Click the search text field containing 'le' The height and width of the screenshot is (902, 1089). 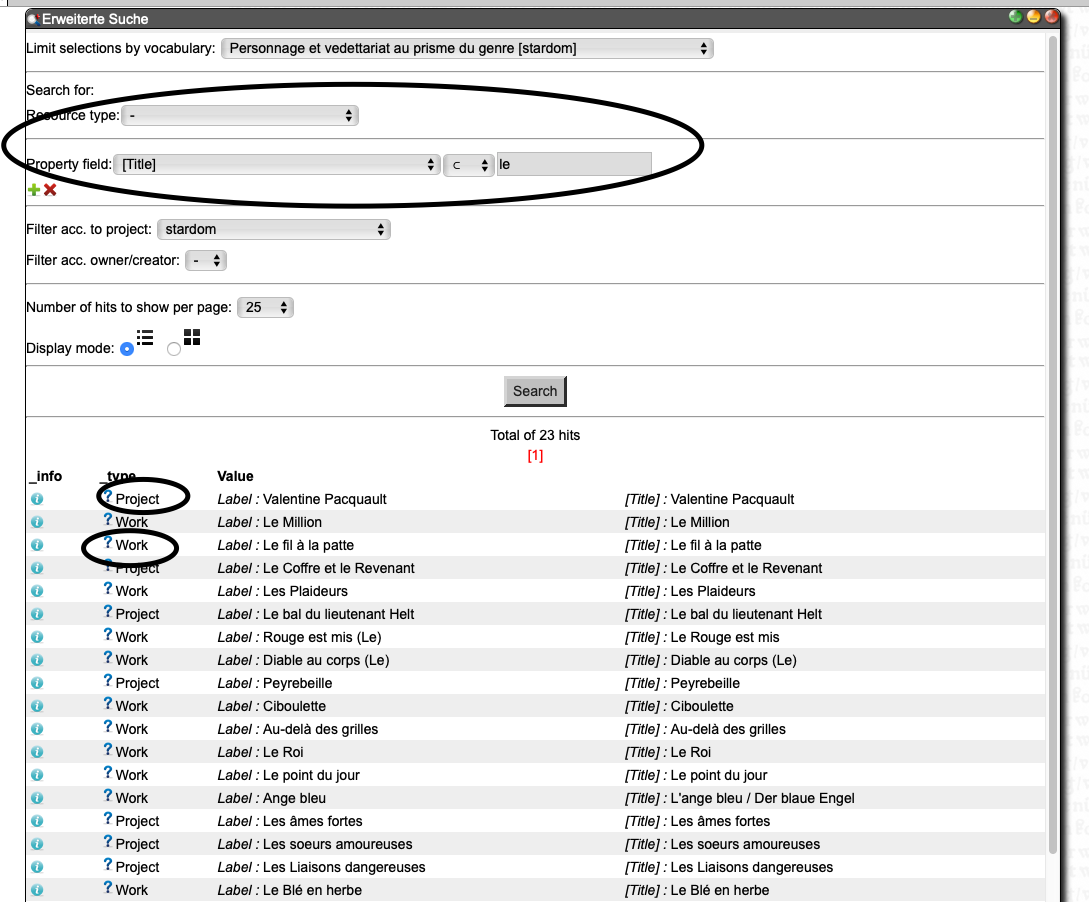pos(574,165)
